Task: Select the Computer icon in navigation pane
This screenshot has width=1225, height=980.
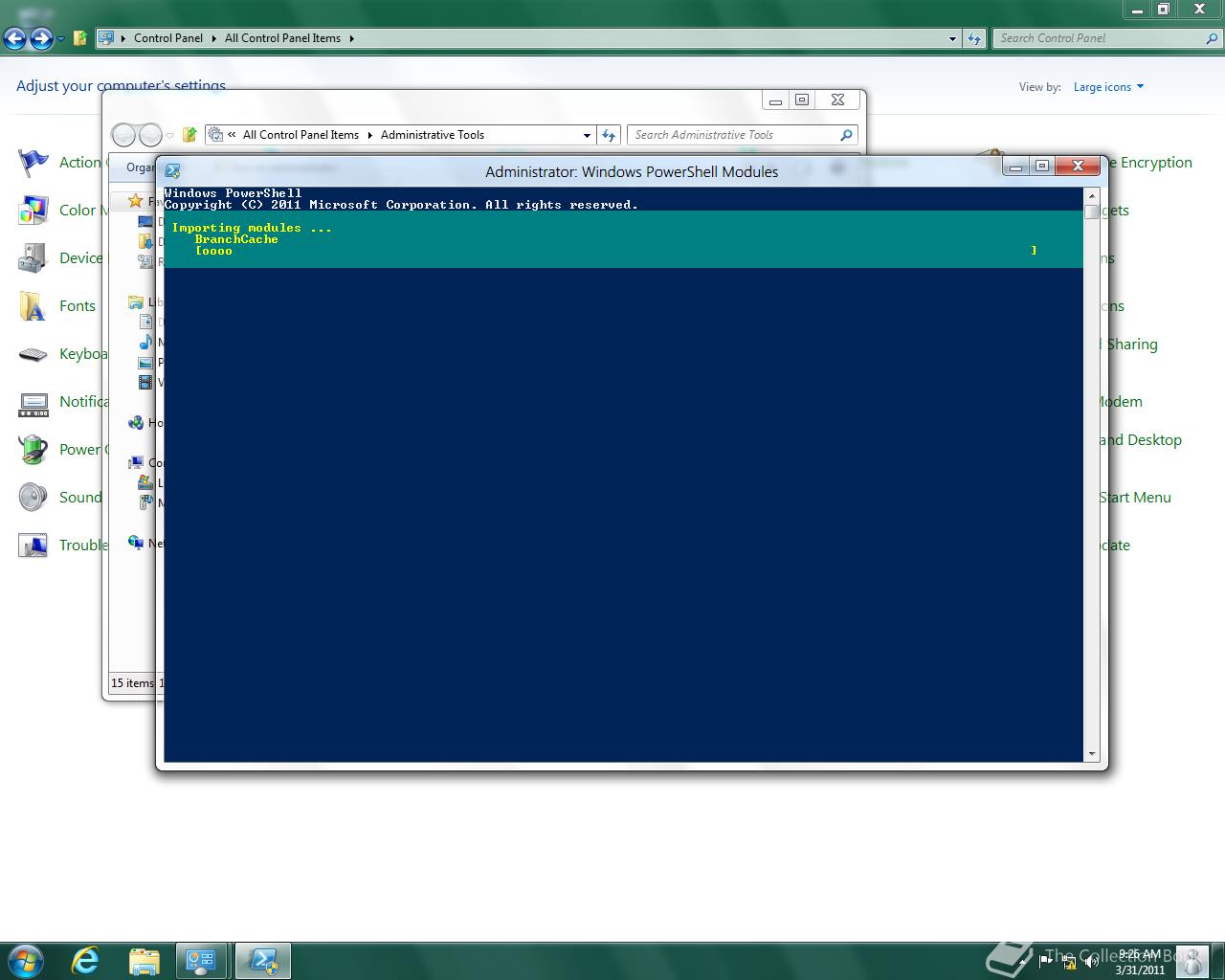Action: (136, 463)
